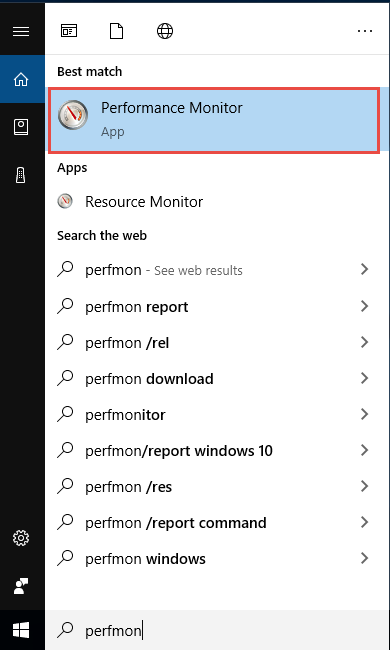390x650 pixels.
Task: Filter results by Documents icon
Action: click(x=116, y=31)
